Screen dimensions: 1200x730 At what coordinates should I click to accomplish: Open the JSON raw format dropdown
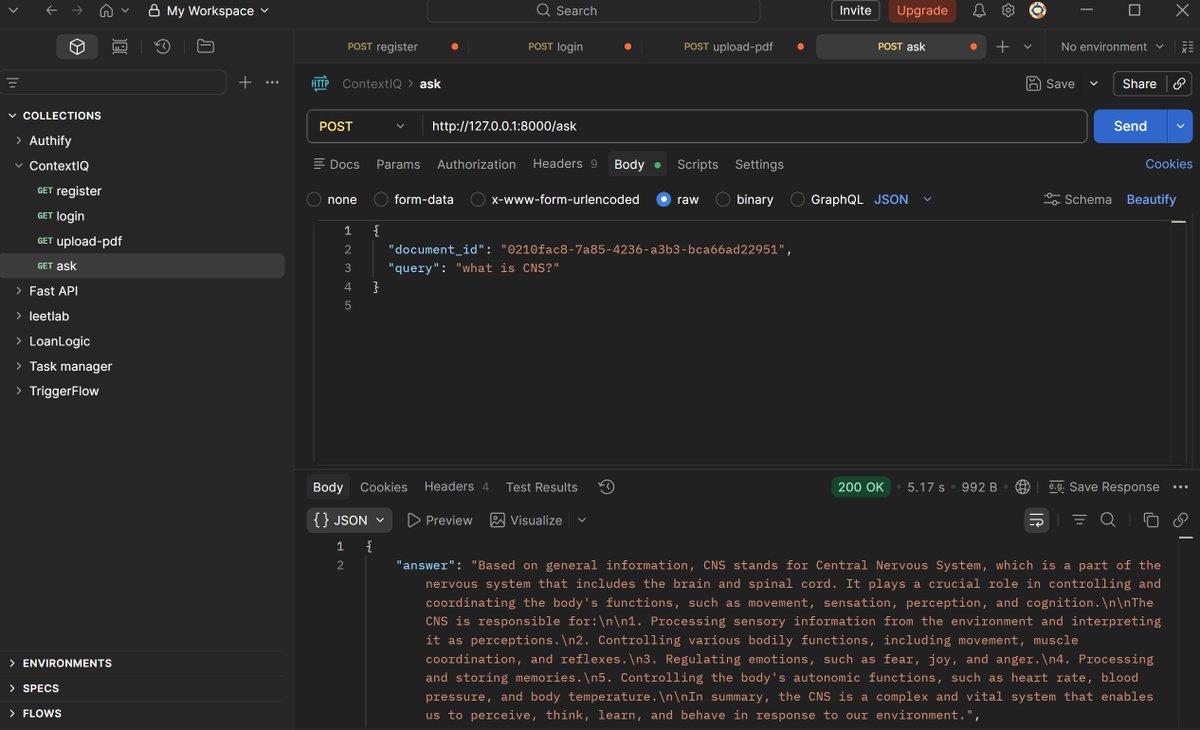click(903, 199)
